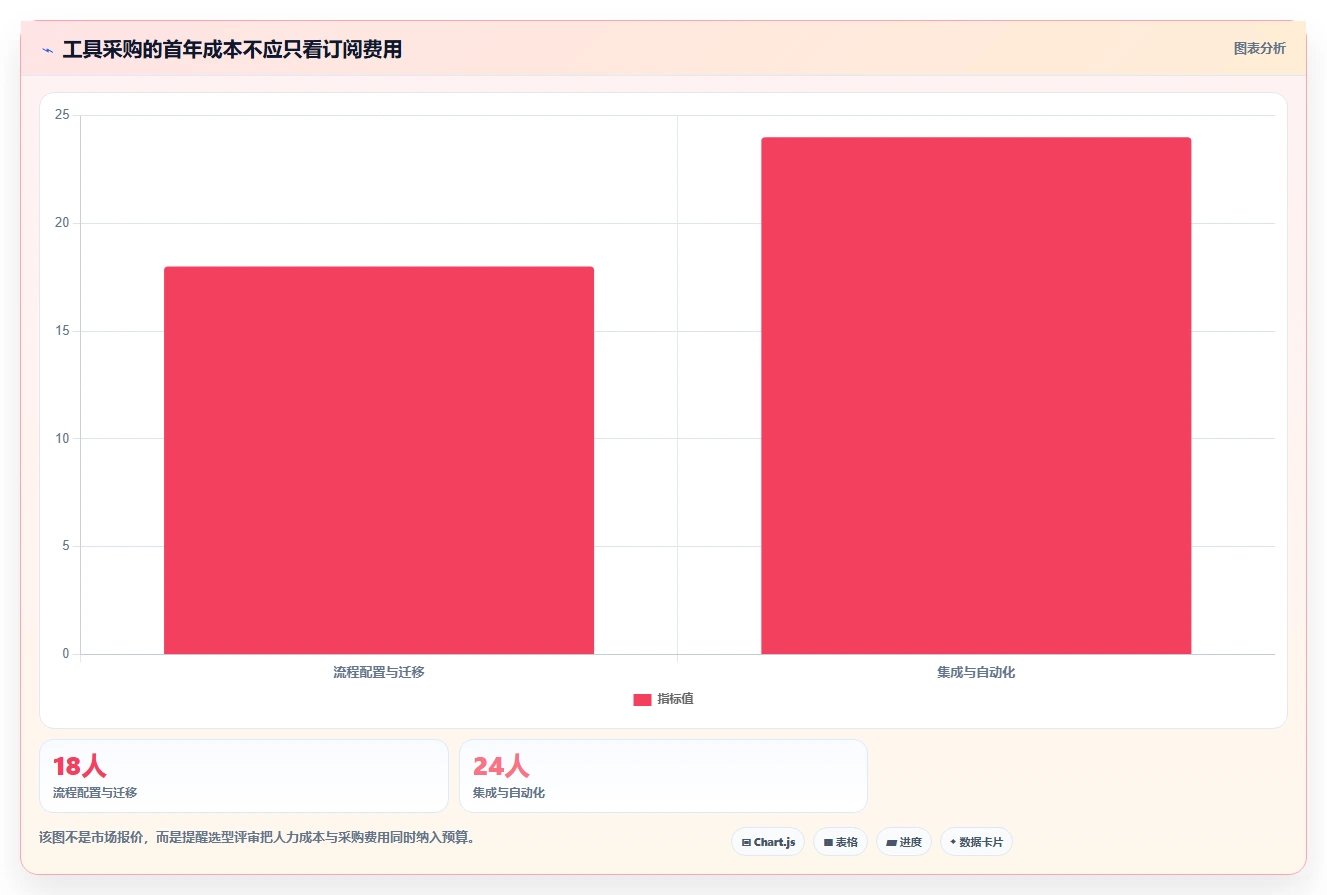Click the 流程配置与迁移 caption under 18人

point(95,792)
